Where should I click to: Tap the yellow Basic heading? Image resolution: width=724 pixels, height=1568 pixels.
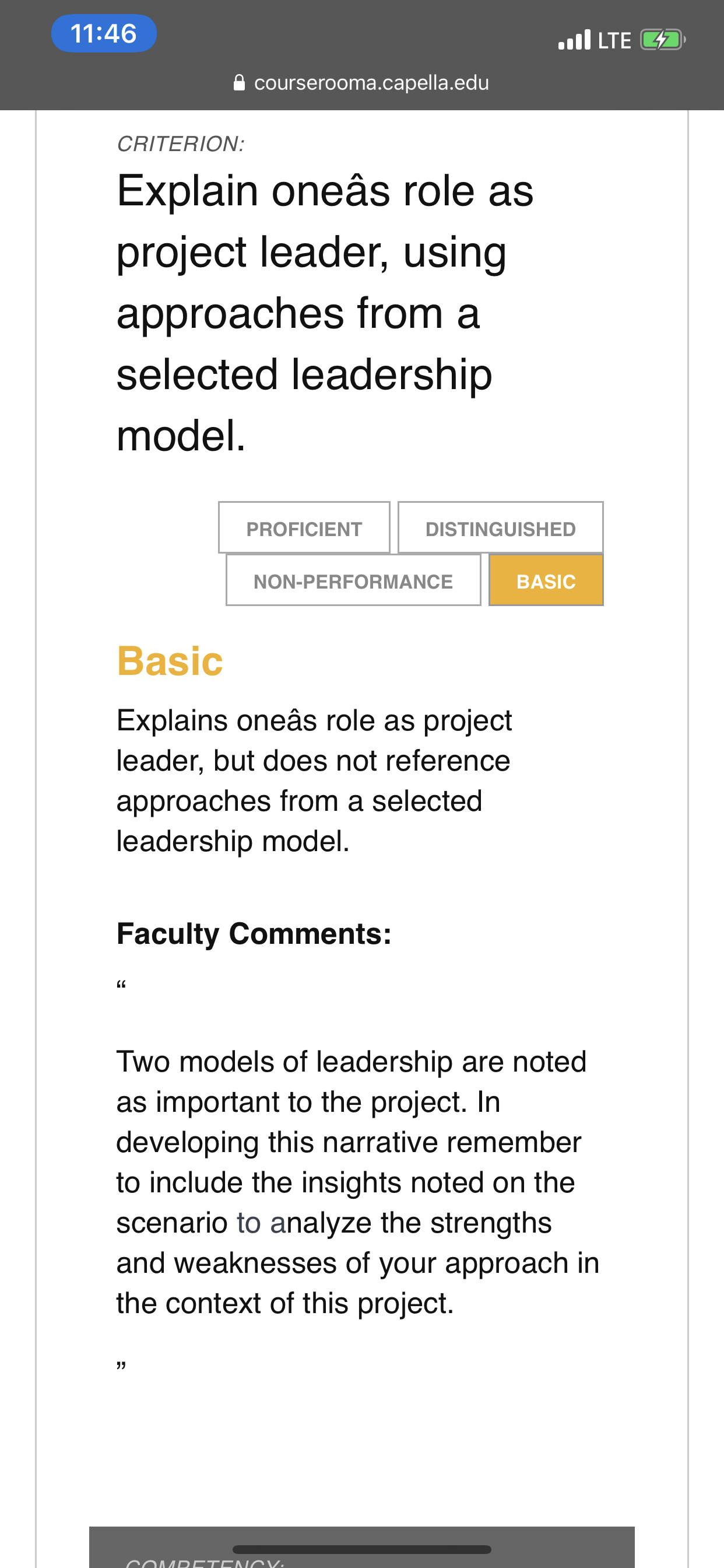(x=170, y=660)
